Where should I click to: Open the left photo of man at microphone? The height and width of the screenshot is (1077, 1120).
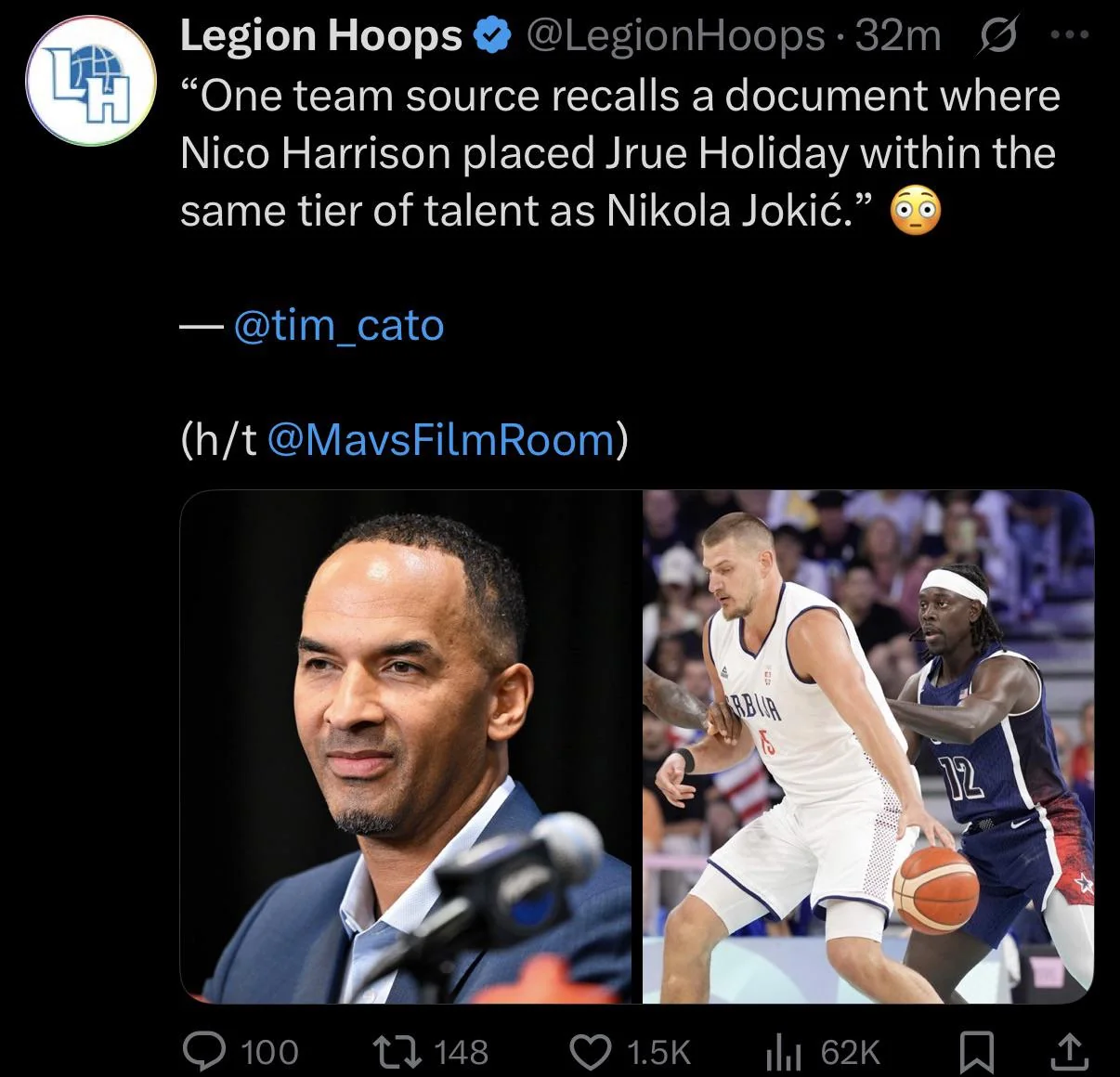click(407, 746)
